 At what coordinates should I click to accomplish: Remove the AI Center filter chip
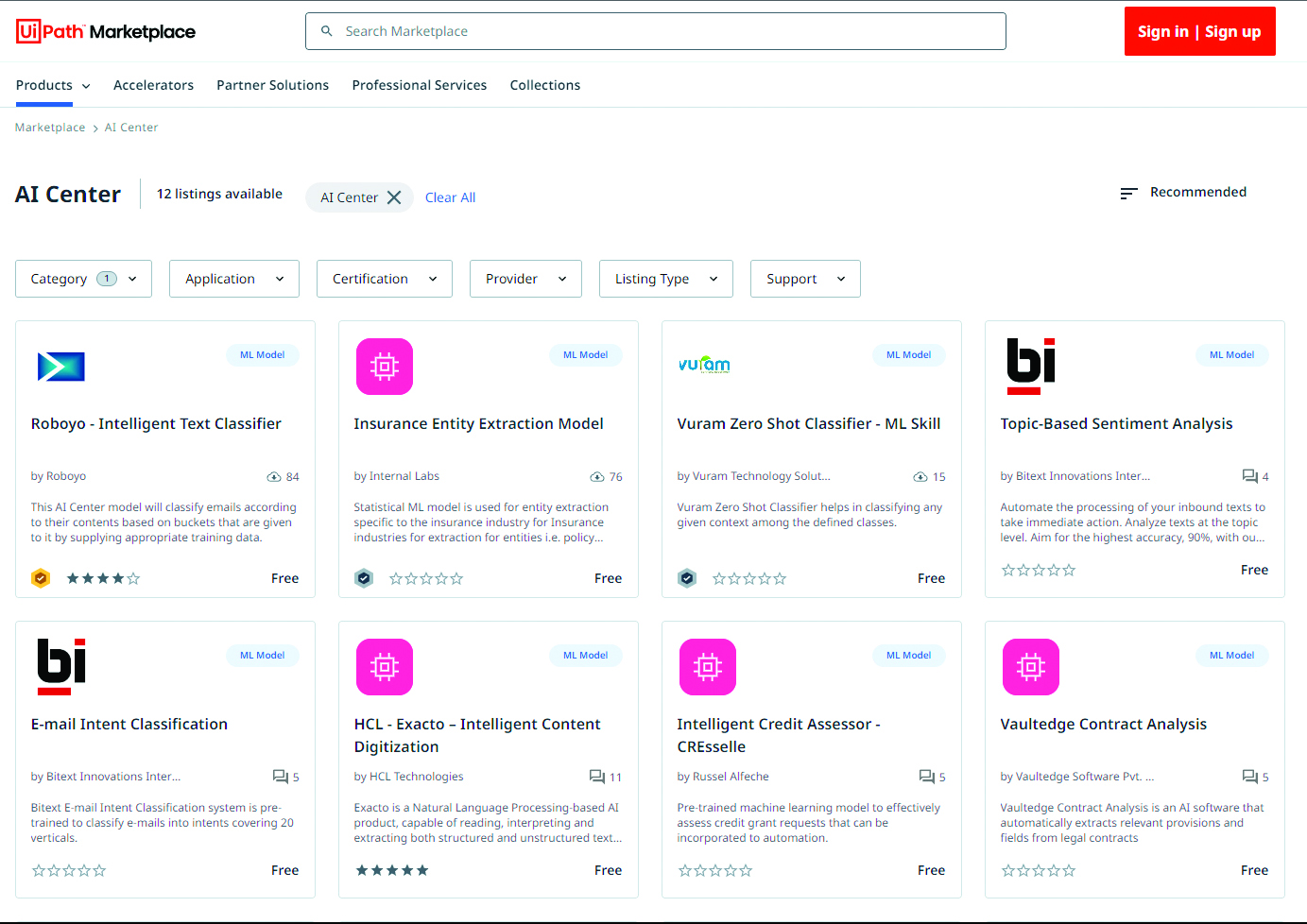pos(394,197)
